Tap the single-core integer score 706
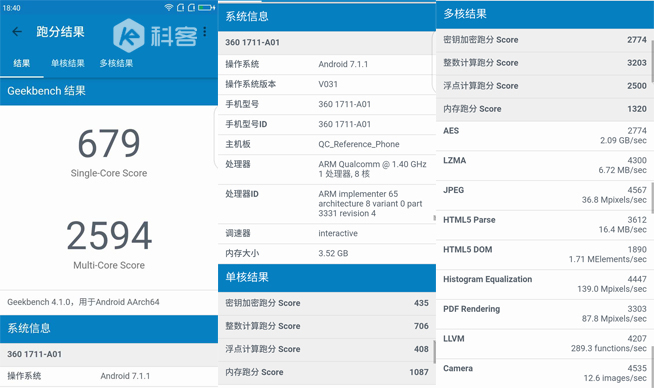The image size is (654, 388). [x=421, y=326]
